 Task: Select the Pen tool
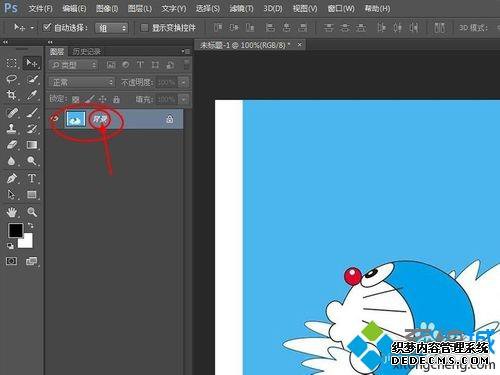(x=12, y=178)
